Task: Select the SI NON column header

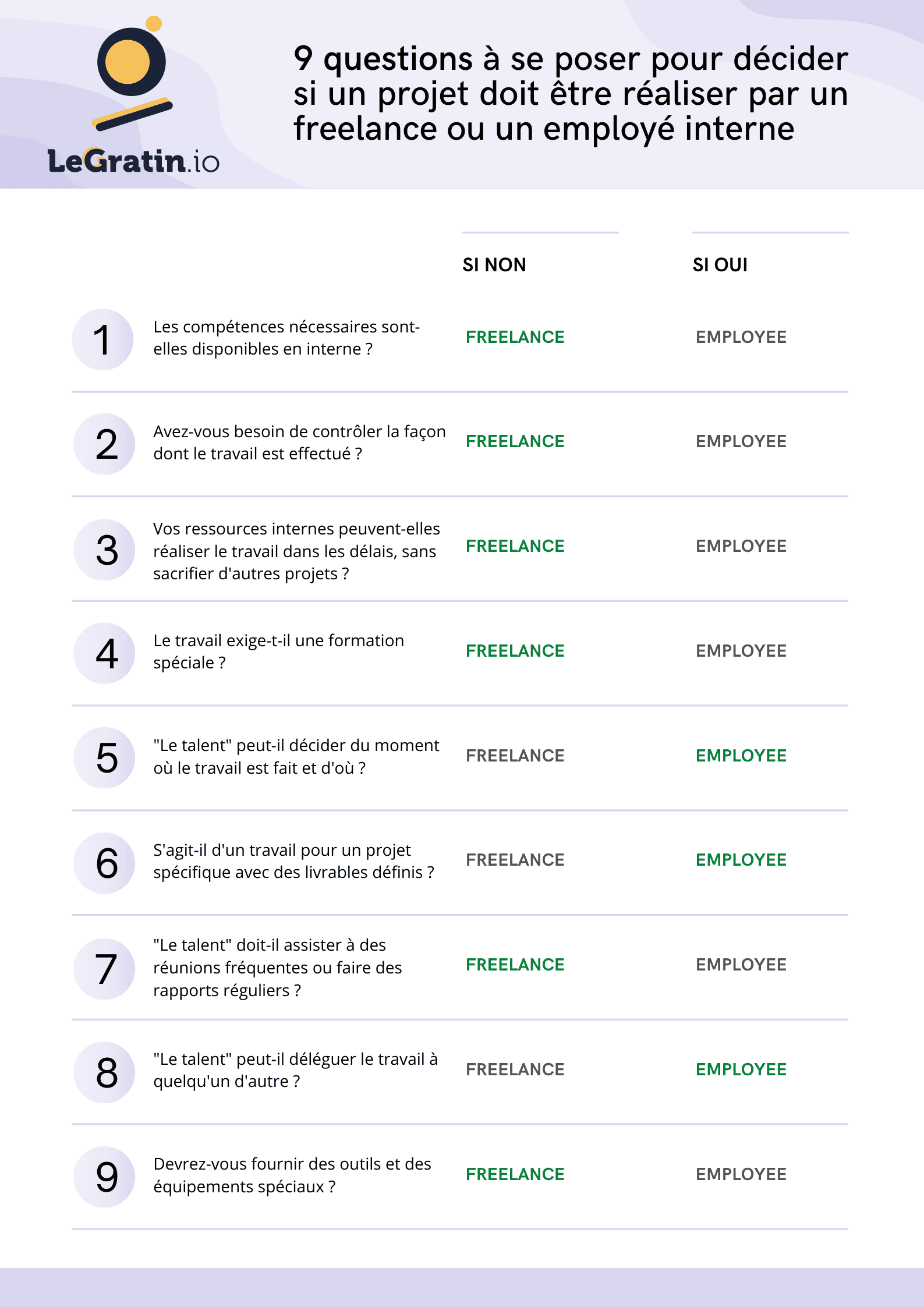Action: pos(494,265)
